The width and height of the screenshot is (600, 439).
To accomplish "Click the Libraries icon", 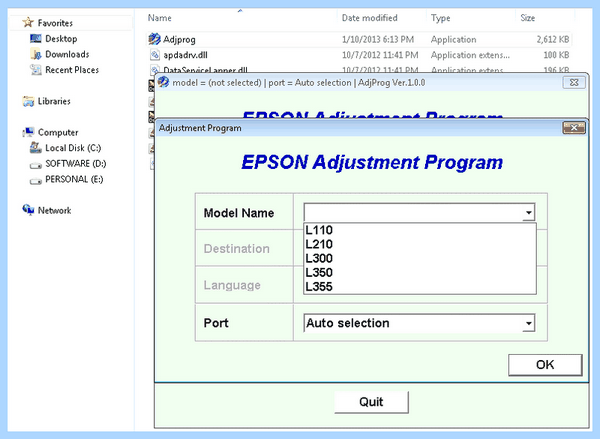I will click(28, 101).
